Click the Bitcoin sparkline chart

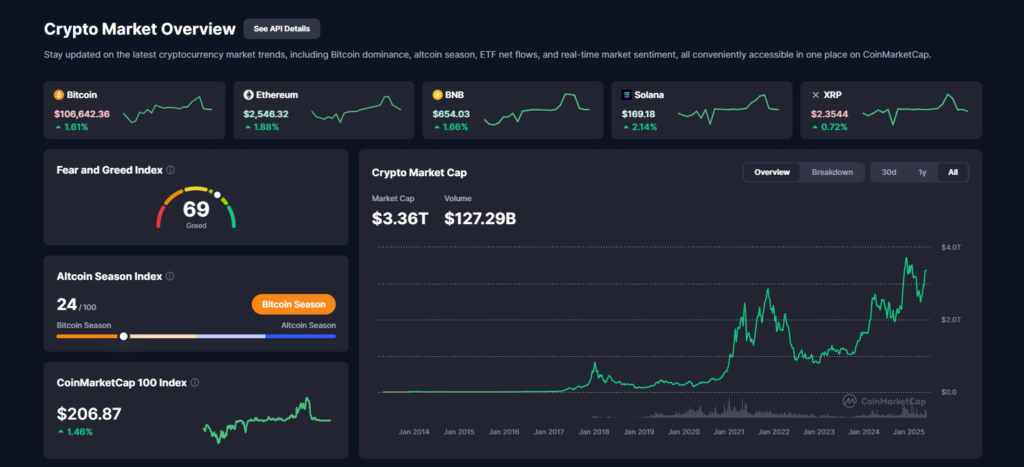167,110
